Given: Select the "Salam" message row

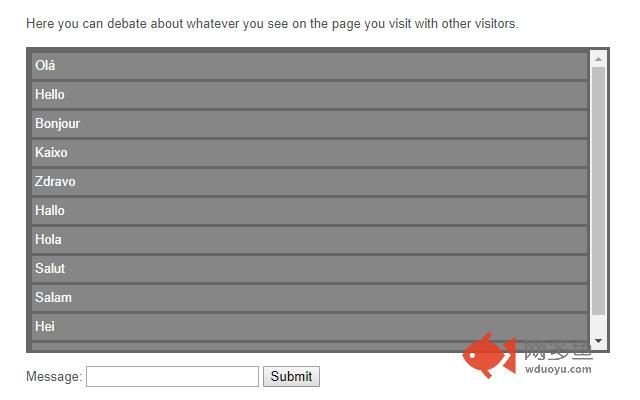Looking at the screenshot, I should pyautogui.click(x=309, y=298).
